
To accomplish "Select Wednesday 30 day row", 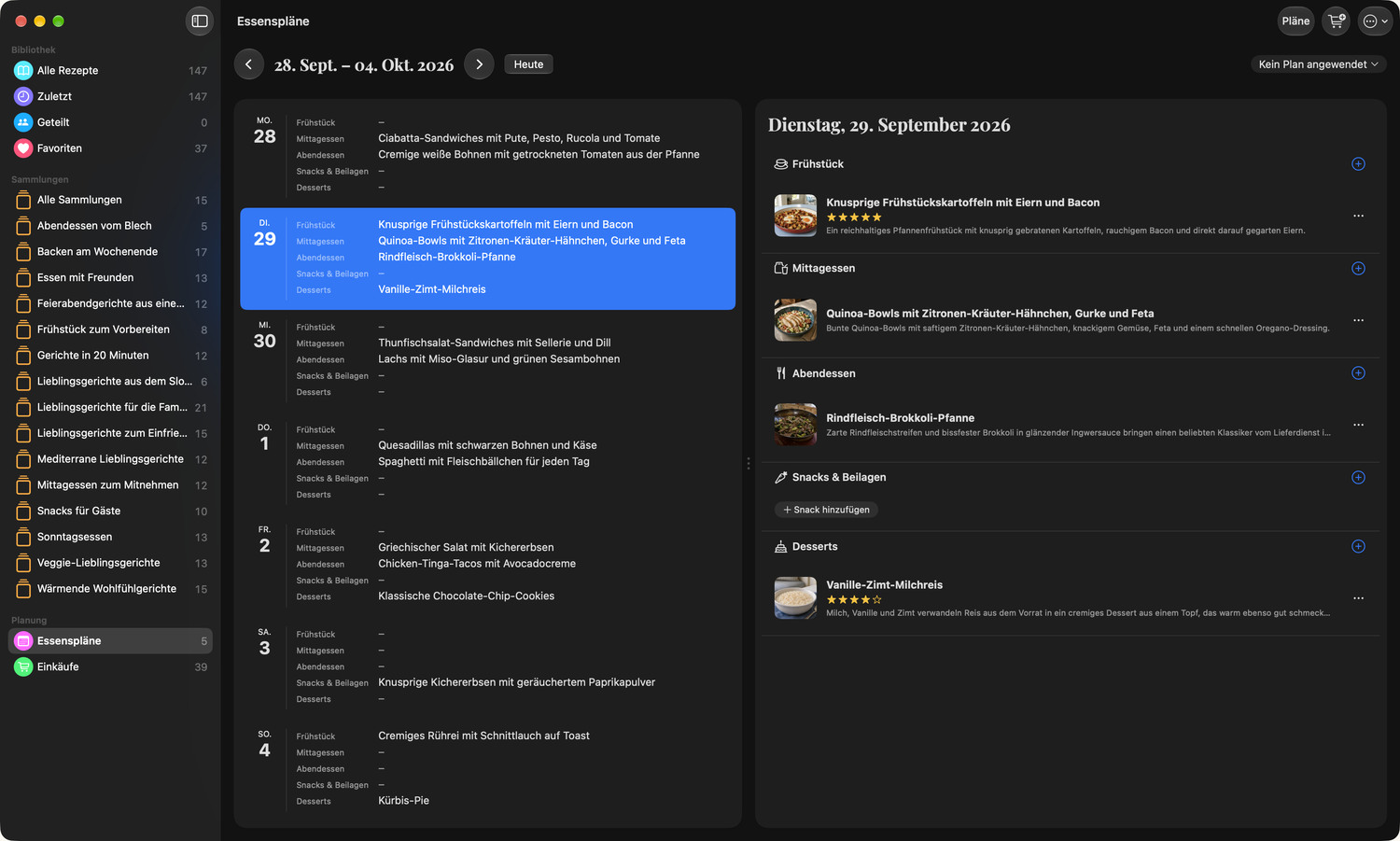I will (x=487, y=359).
